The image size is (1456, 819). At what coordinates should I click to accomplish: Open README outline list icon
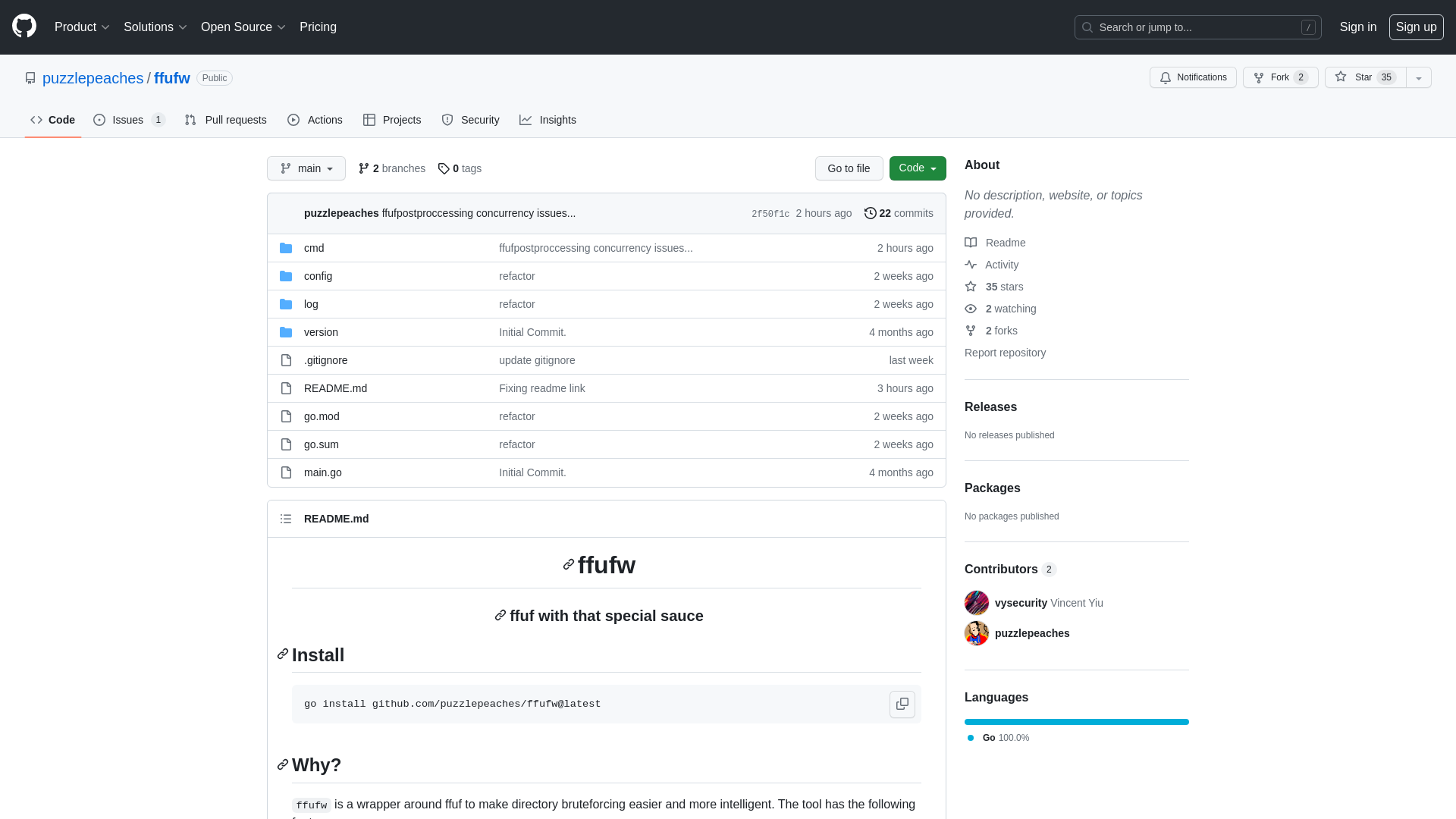click(x=286, y=519)
